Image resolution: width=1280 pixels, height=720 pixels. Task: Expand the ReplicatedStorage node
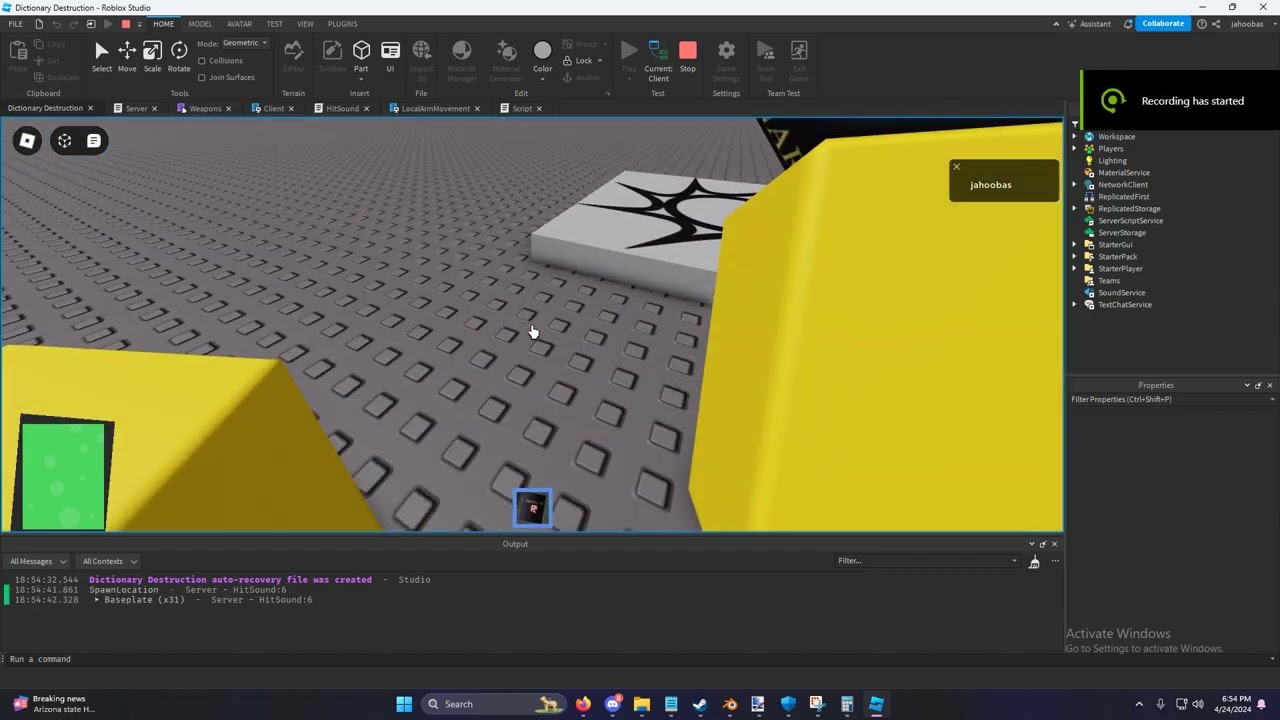[x=1075, y=209]
